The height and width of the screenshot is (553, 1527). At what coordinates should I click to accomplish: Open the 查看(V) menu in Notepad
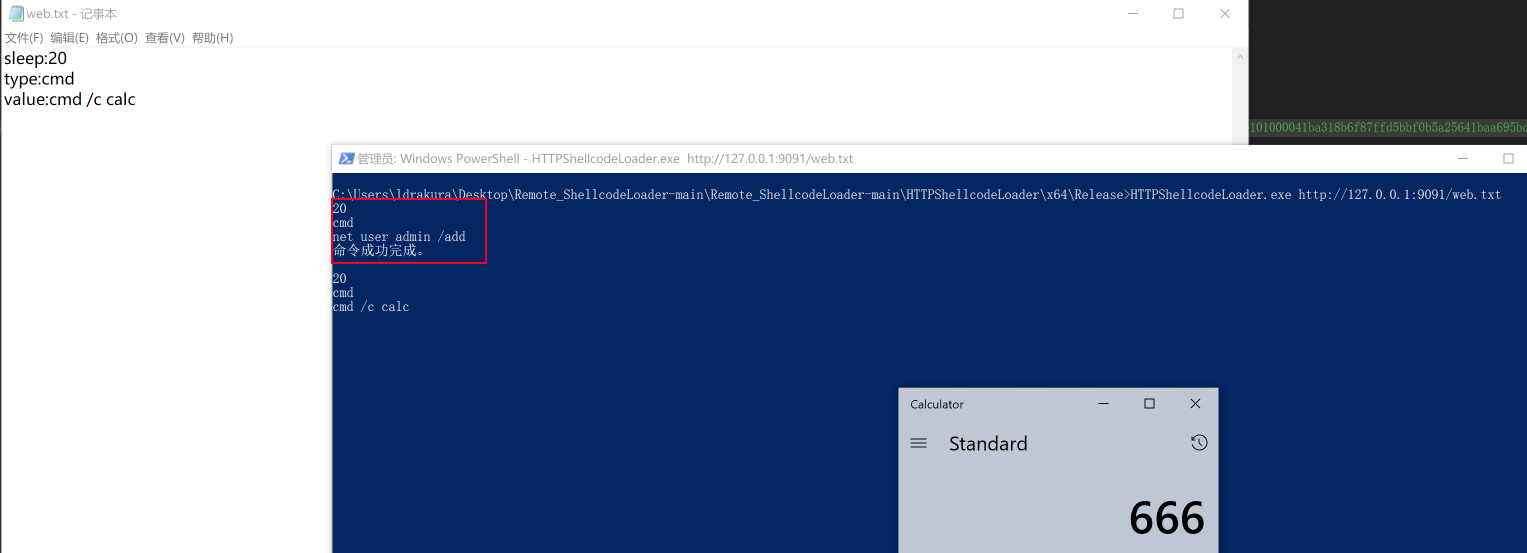pos(165,38)
